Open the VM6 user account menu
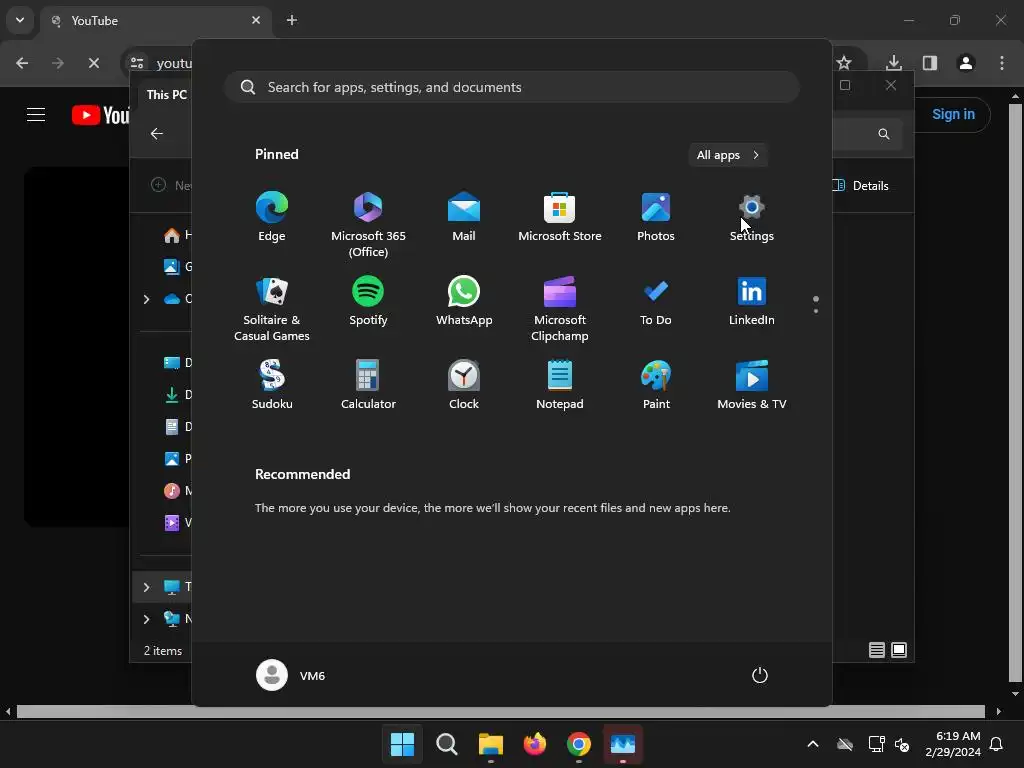Image resolution: width=1024 pixels, height=768 pixels. tap(291, 675)
